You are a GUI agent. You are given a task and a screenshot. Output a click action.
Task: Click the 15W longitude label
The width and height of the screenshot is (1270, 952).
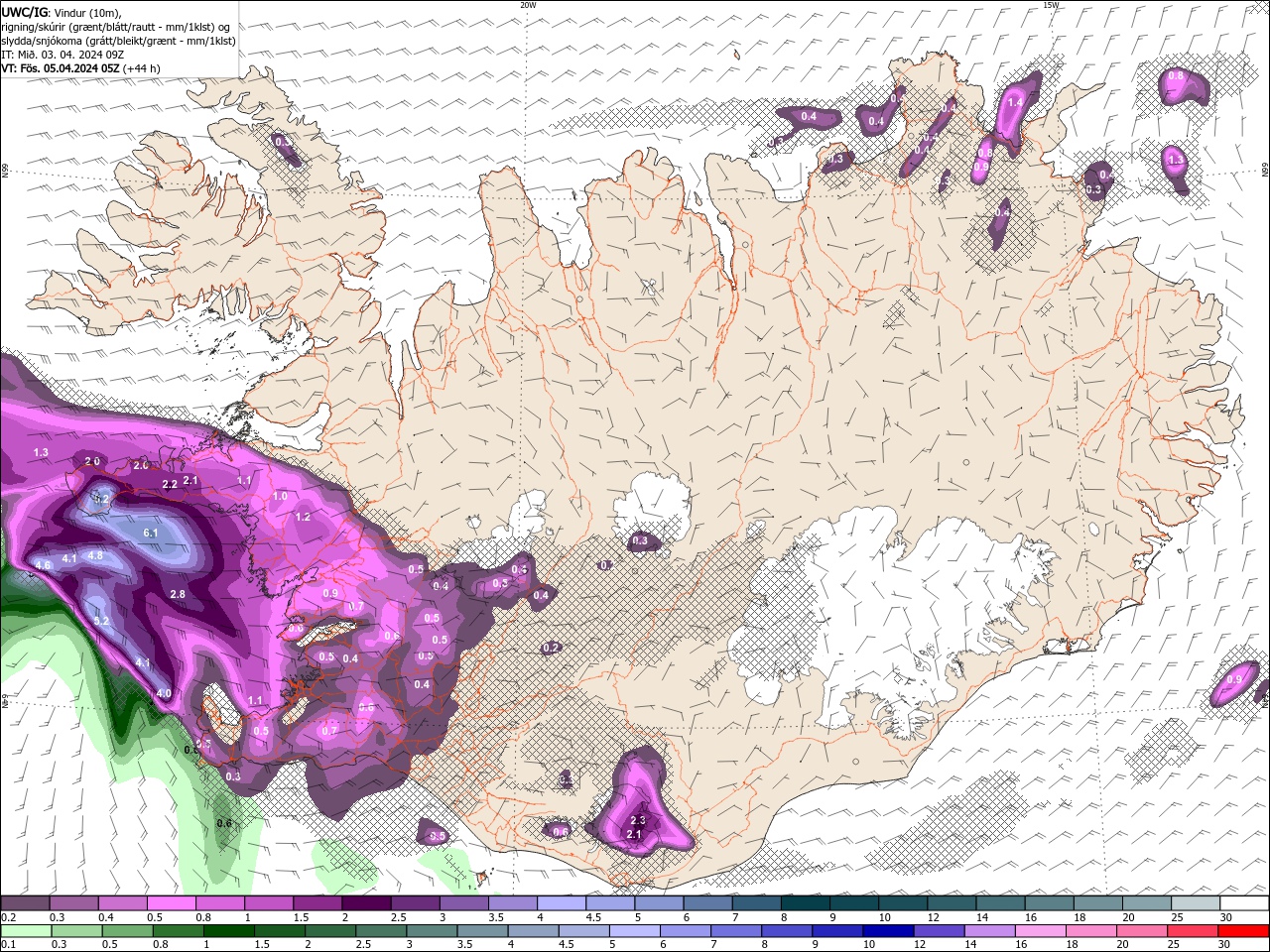[1051, 5]
